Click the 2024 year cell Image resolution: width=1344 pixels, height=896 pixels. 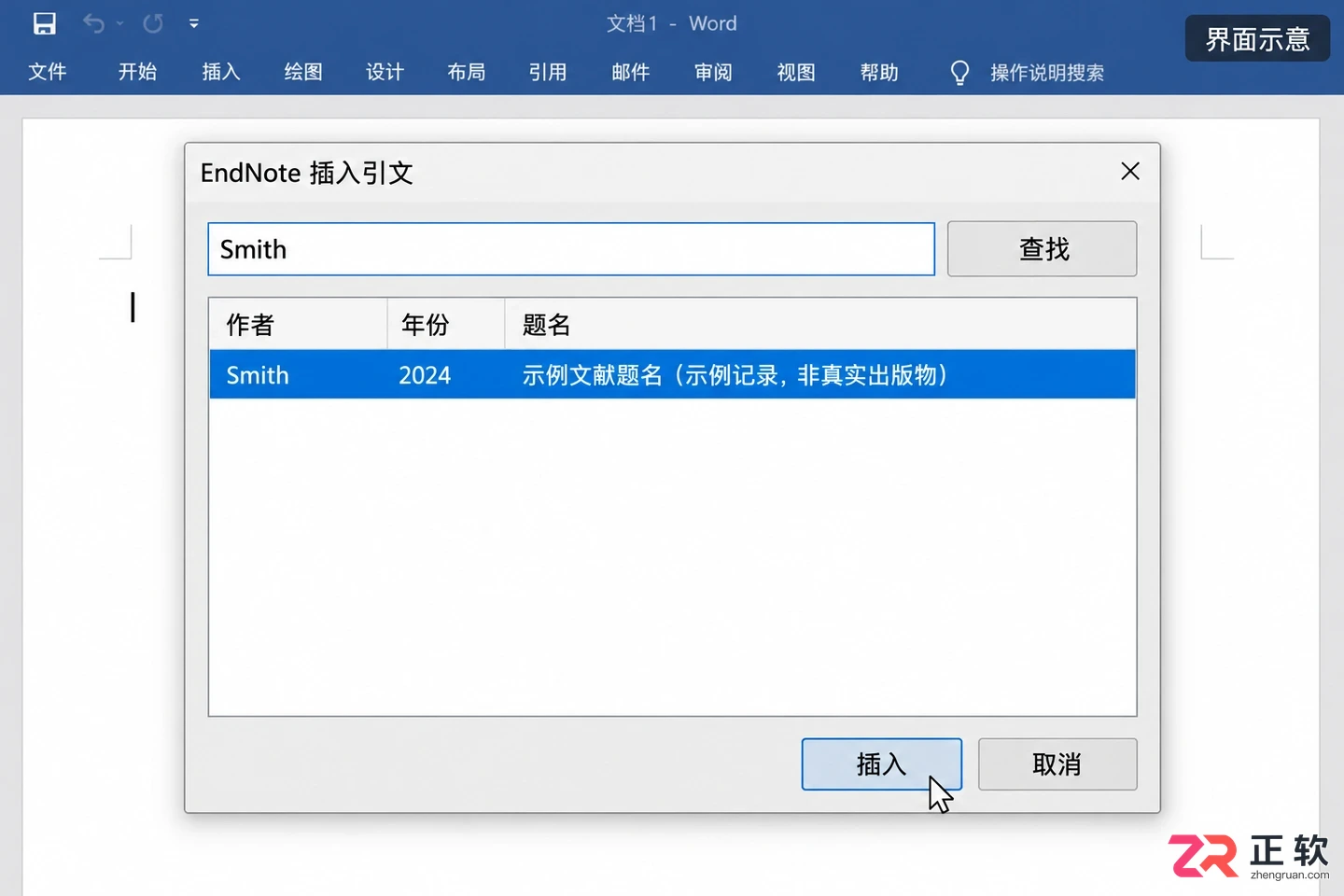pyautogui.click(x=425, y=375)
